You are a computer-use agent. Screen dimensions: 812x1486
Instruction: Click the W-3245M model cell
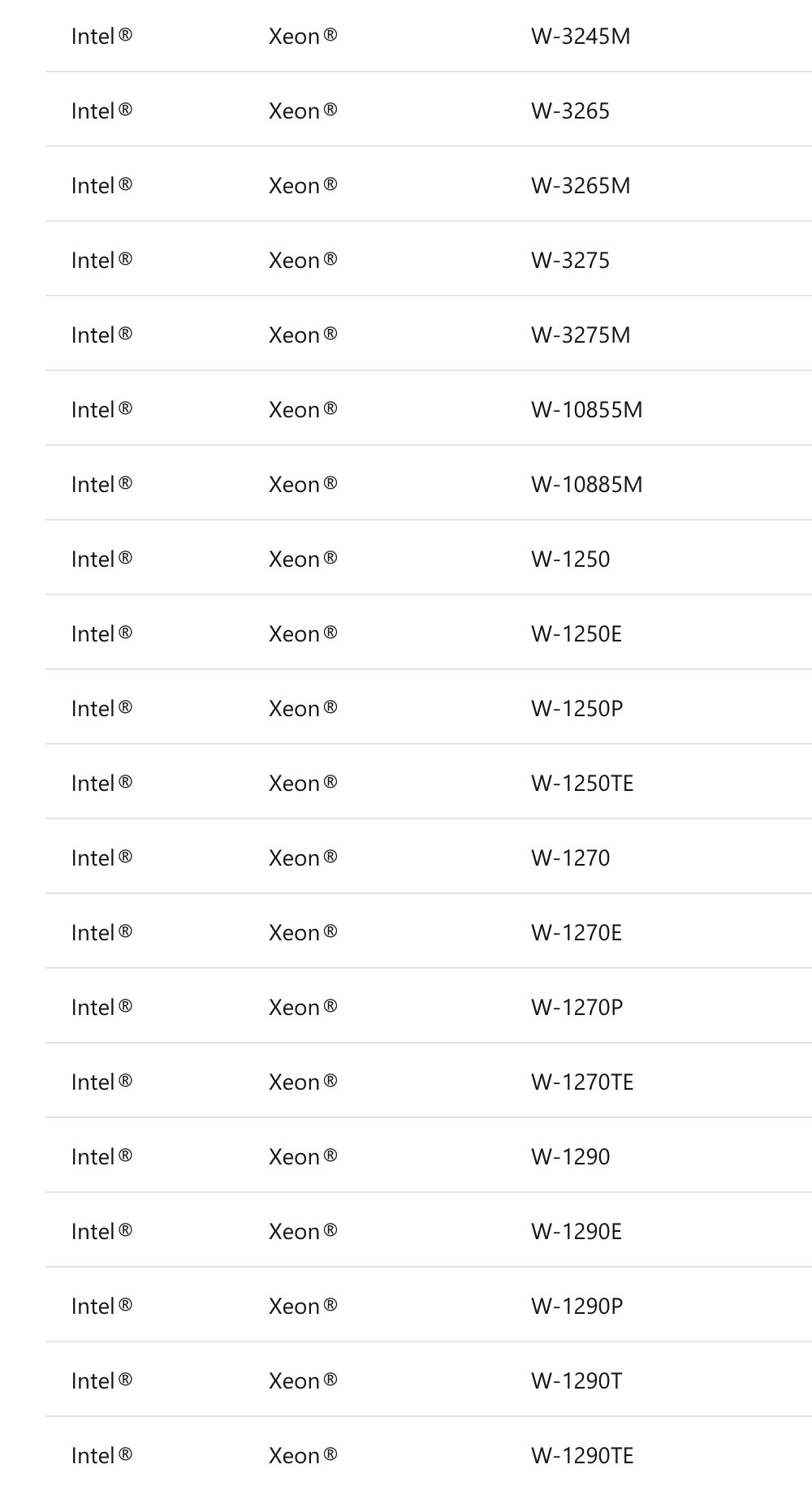[x=581, y=37]
